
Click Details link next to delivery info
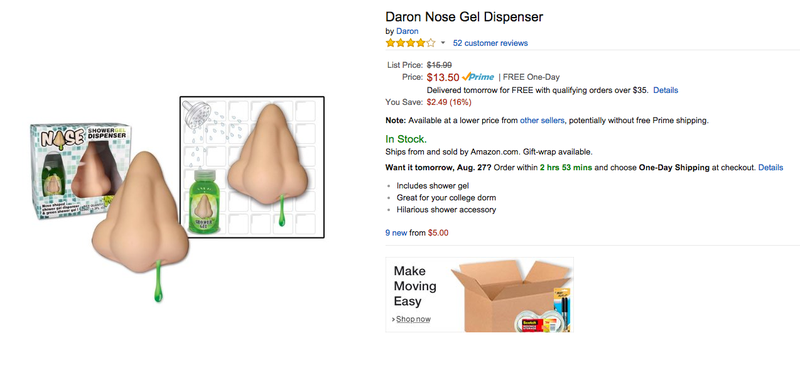pyautogui.click(x=666, y=90)
